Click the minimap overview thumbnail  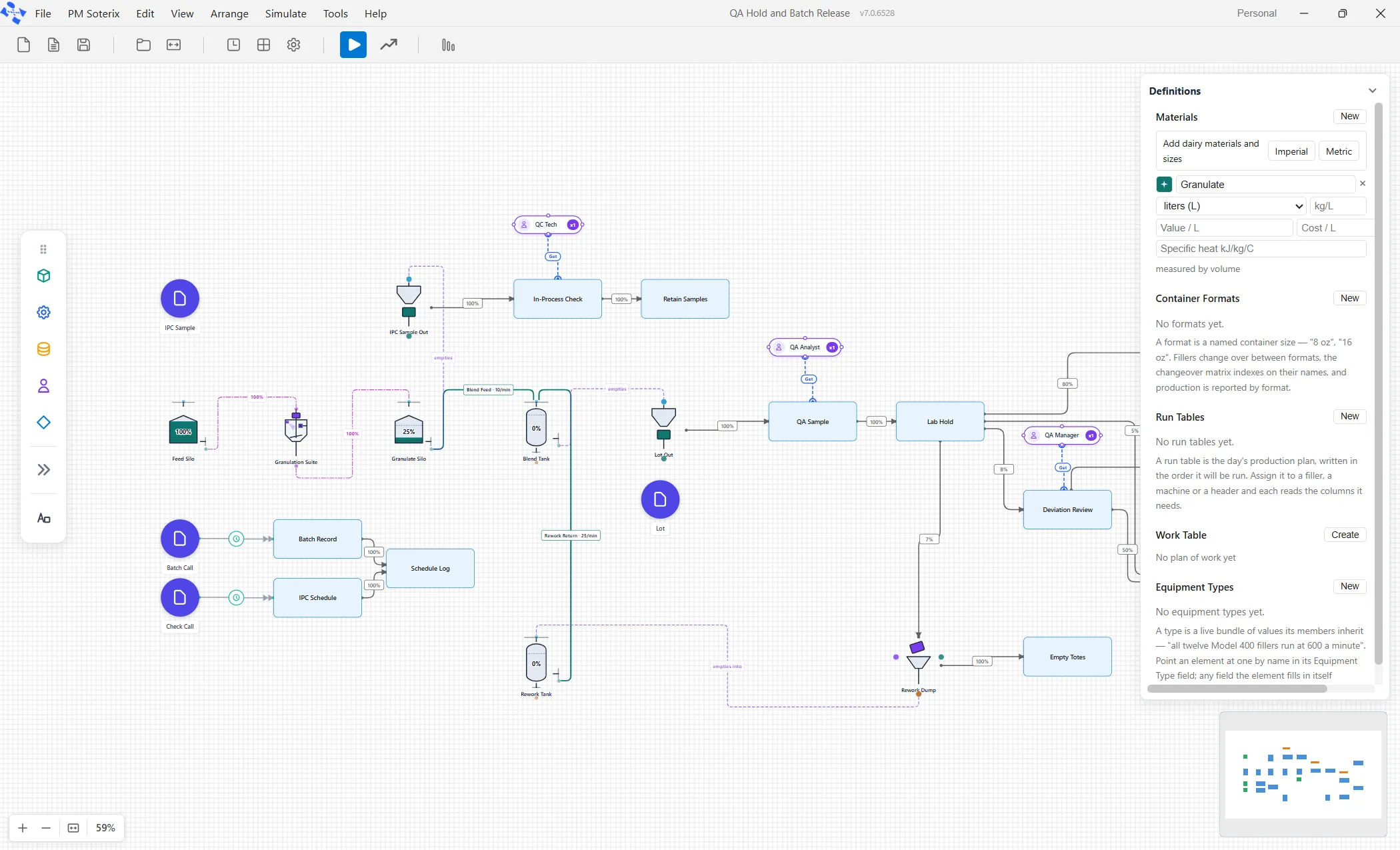point(1303,774)
